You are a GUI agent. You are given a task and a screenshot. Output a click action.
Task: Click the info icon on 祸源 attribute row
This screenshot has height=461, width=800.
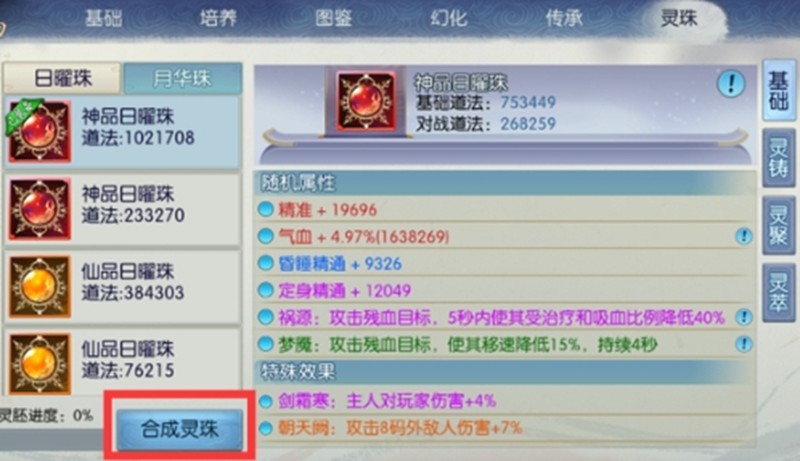[x=743, y=317]
